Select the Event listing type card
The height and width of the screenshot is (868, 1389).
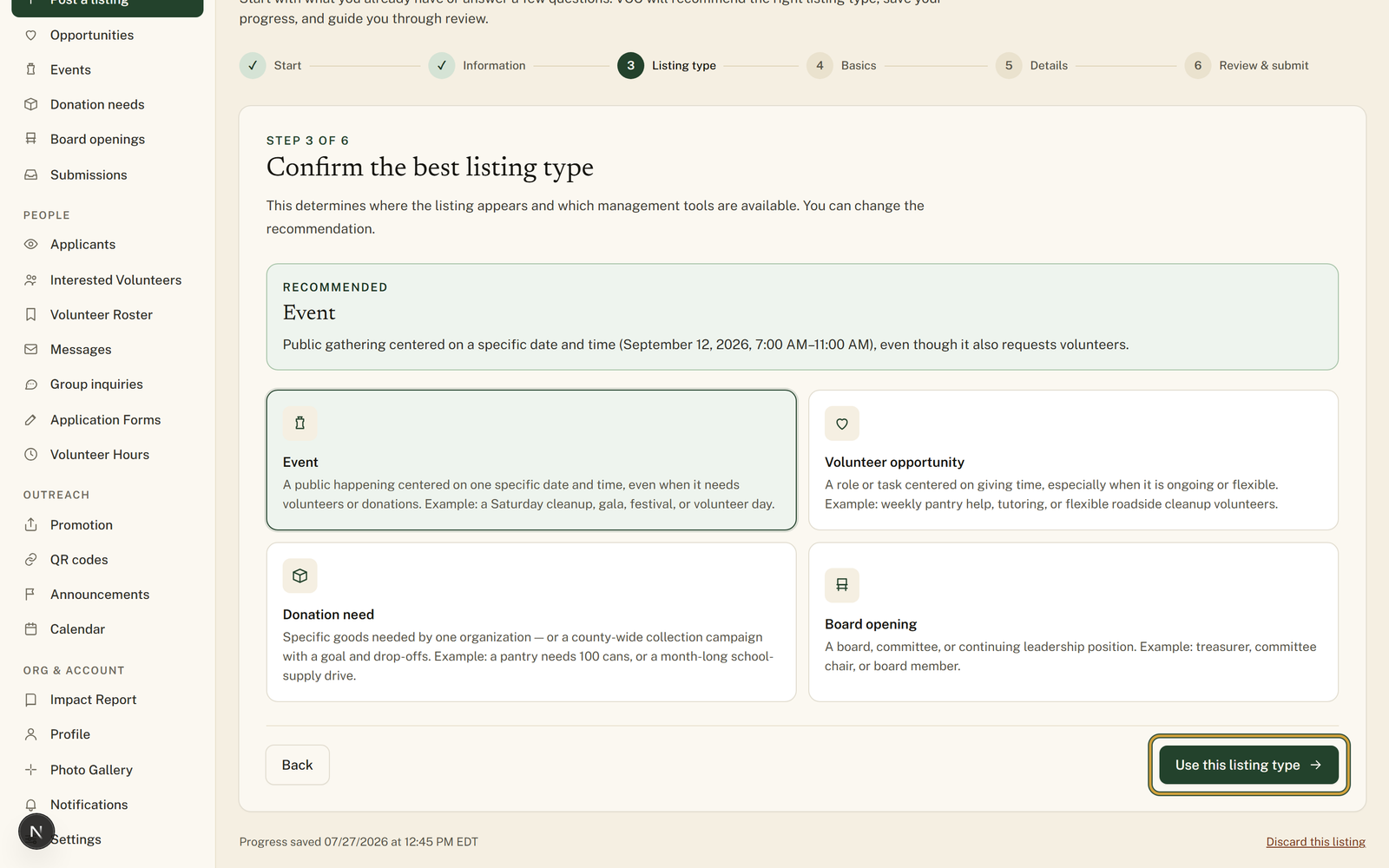click(531, 460)
